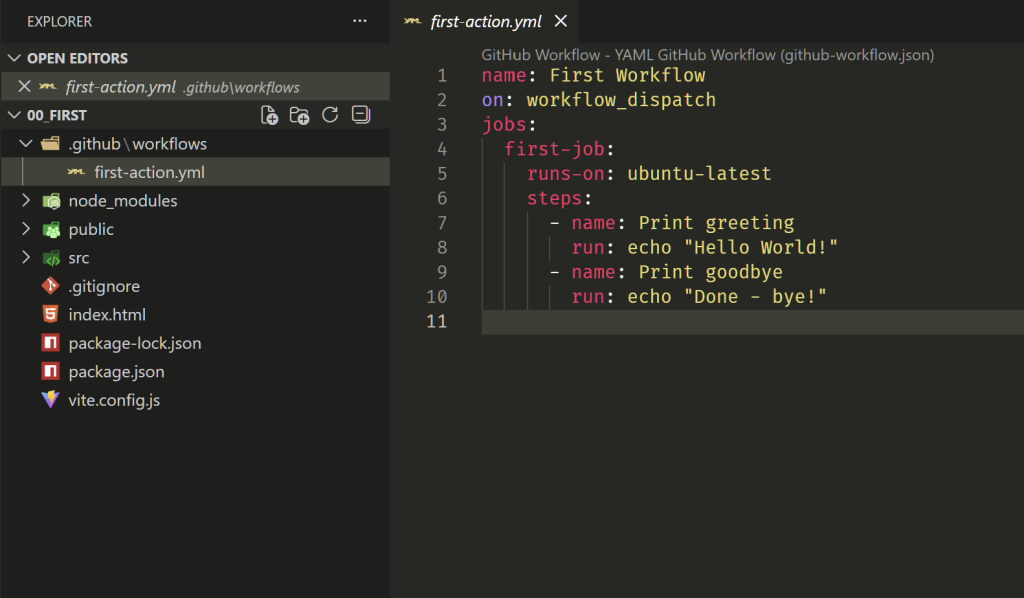Place cursor on empty line 11

click(700, 322)
